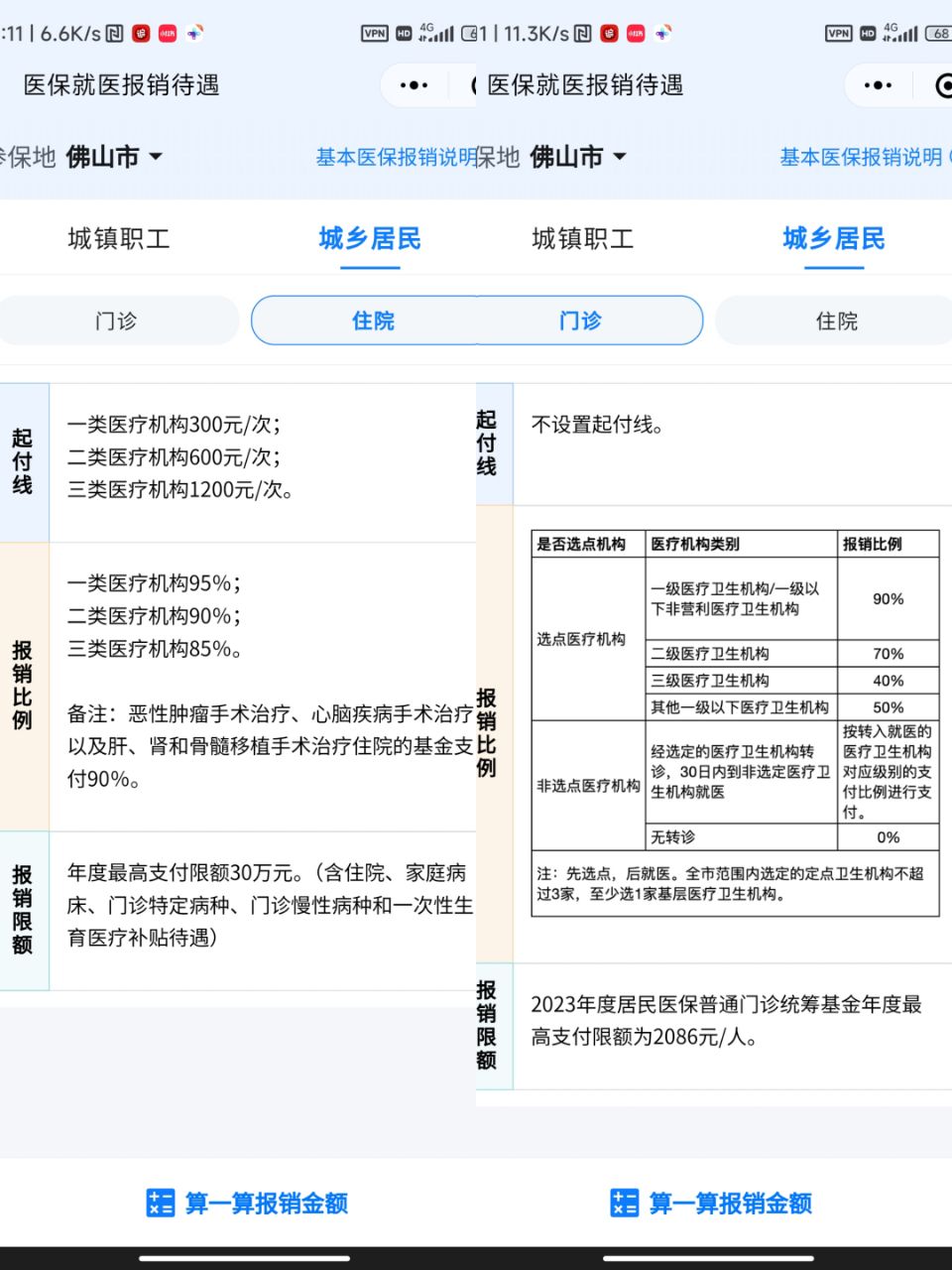Open the three-dot menu in right screen
952x1270 pixels.
point(878,86)
